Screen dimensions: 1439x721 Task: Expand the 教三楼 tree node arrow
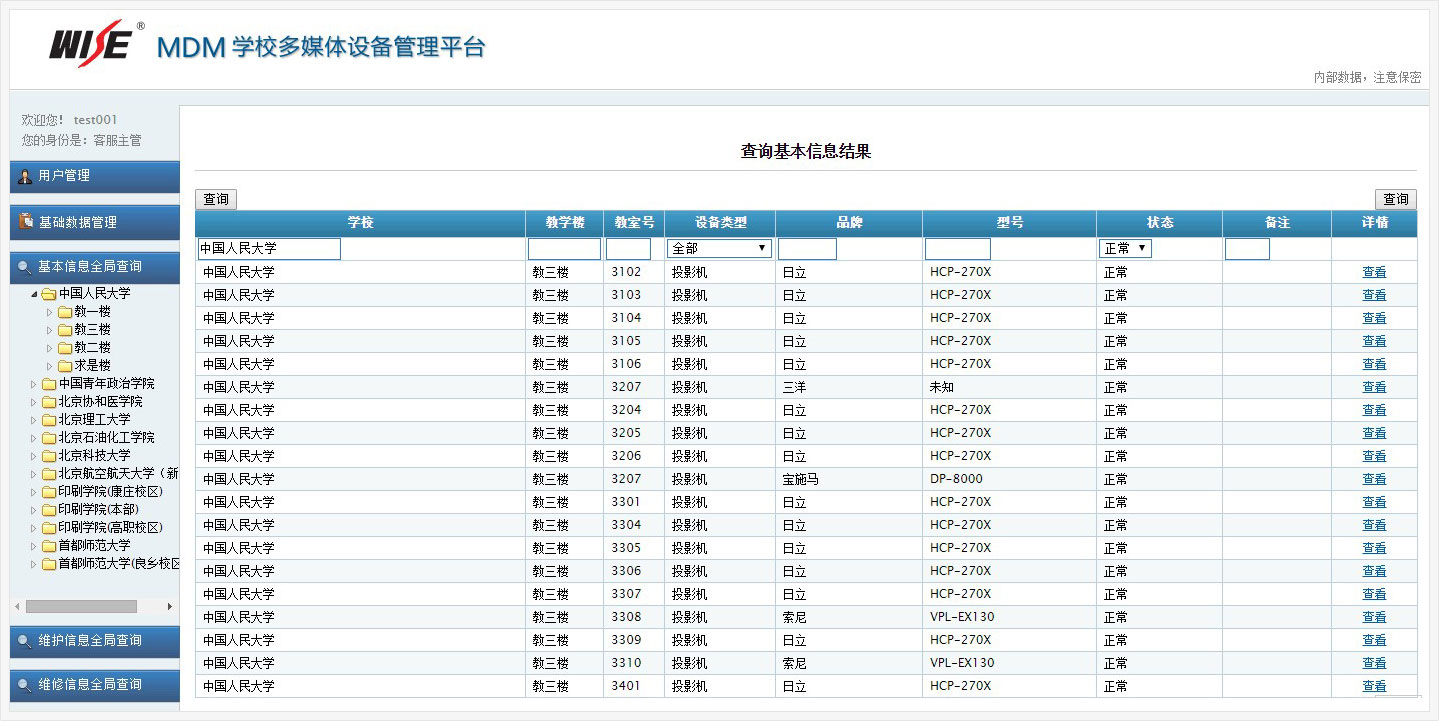tap(50, 330)
